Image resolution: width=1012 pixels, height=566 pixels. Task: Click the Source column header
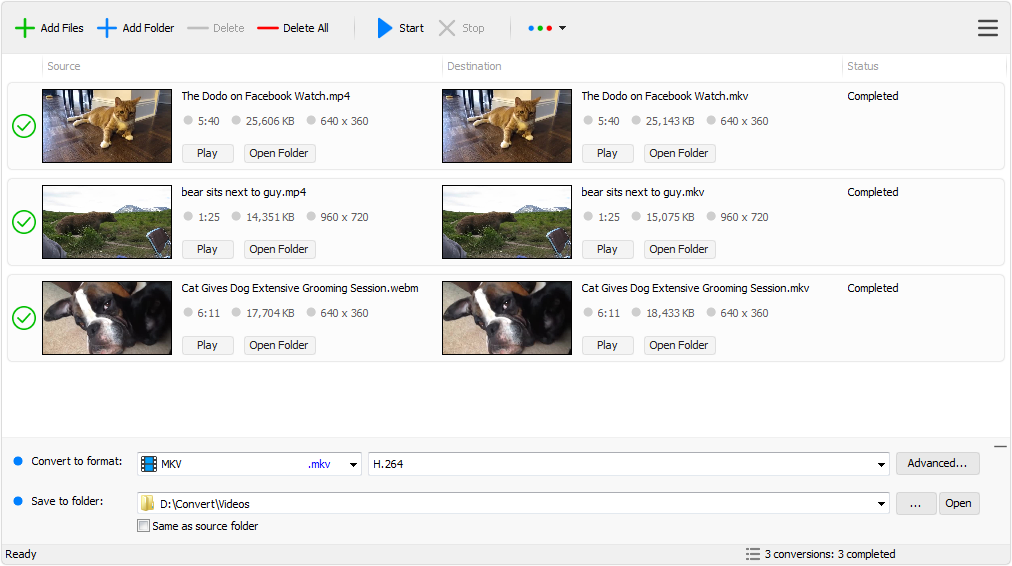click(x=64, y=66)
